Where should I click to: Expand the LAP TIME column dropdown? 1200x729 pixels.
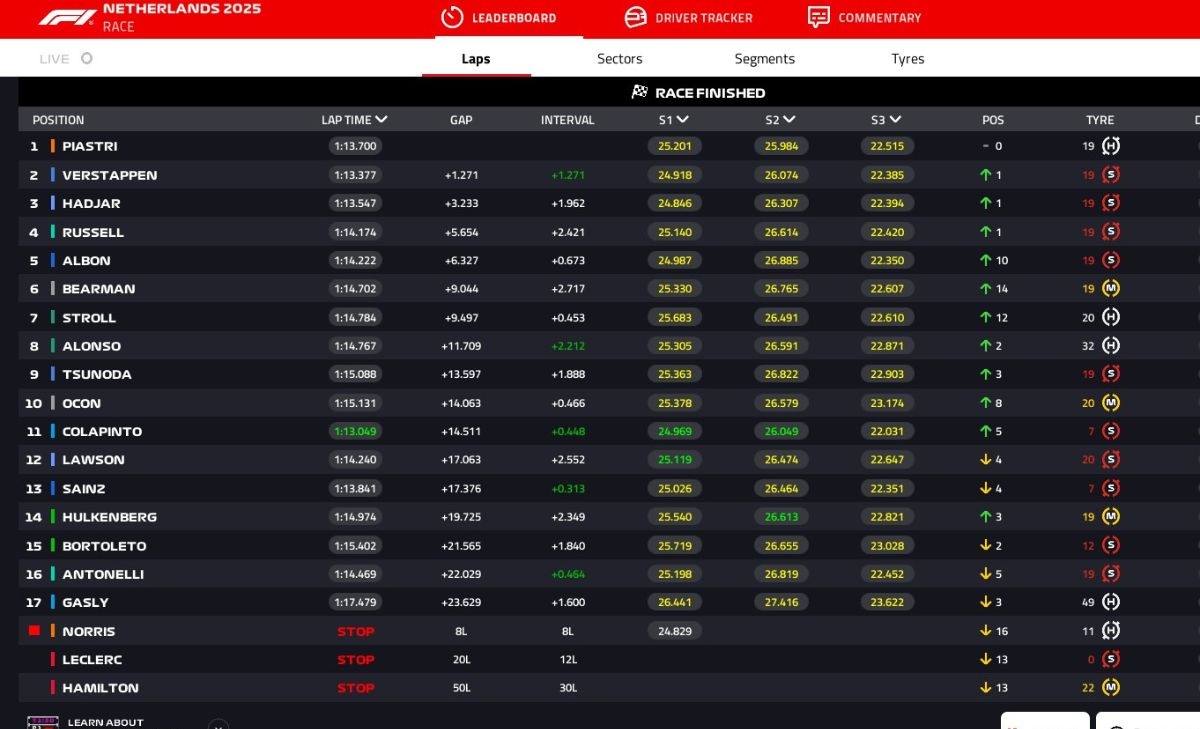point(381,120)
